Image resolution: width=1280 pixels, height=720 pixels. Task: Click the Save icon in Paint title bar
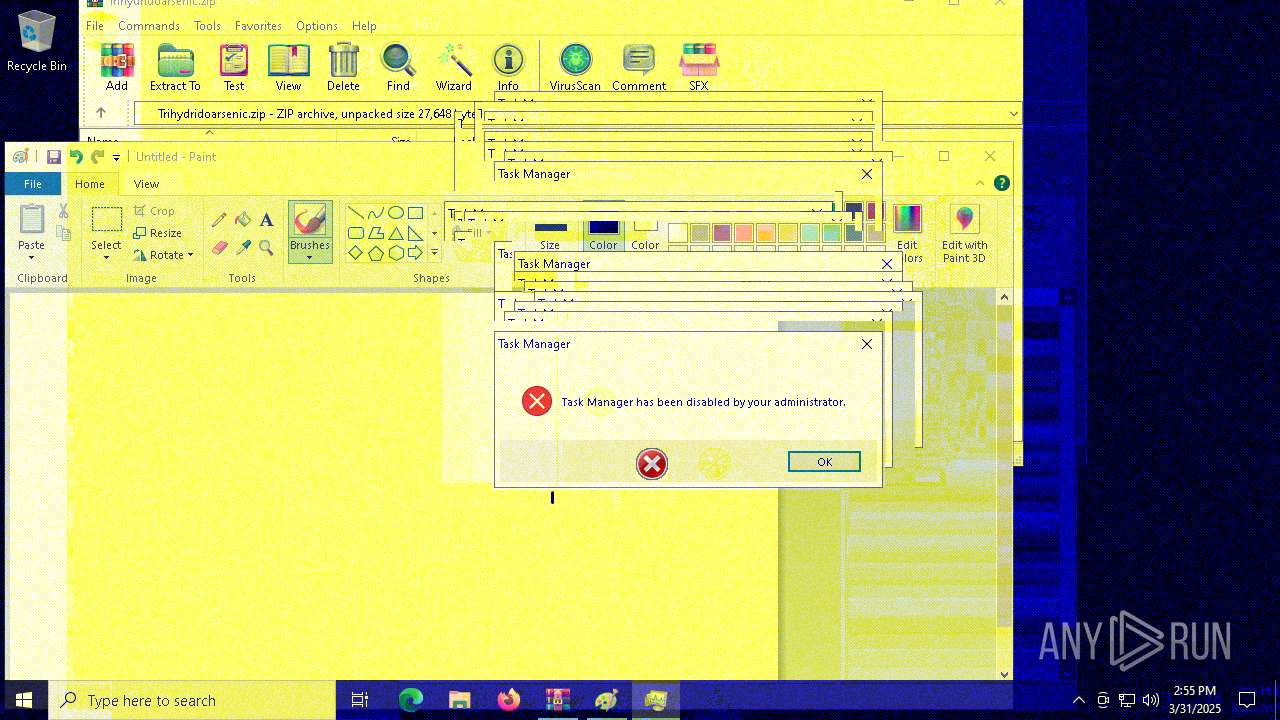coord(53,157)
